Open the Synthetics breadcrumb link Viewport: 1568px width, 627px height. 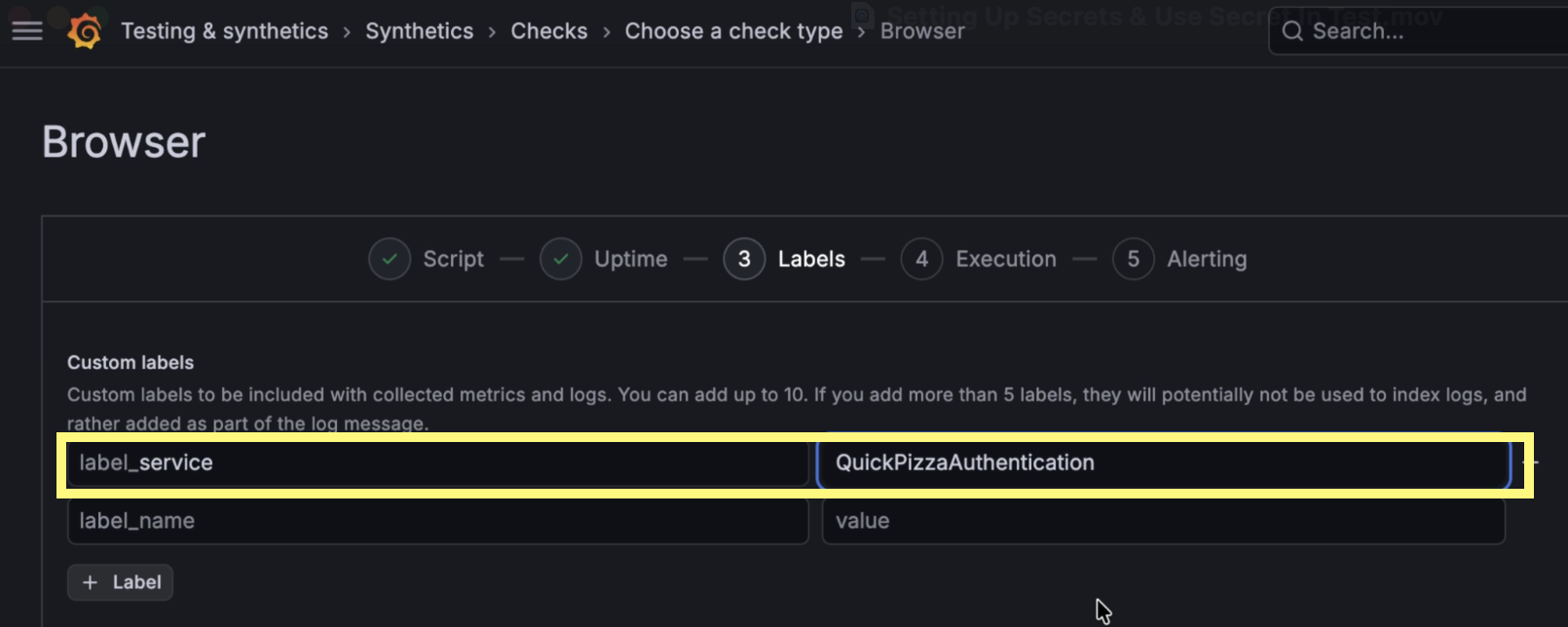pos(419,30)
